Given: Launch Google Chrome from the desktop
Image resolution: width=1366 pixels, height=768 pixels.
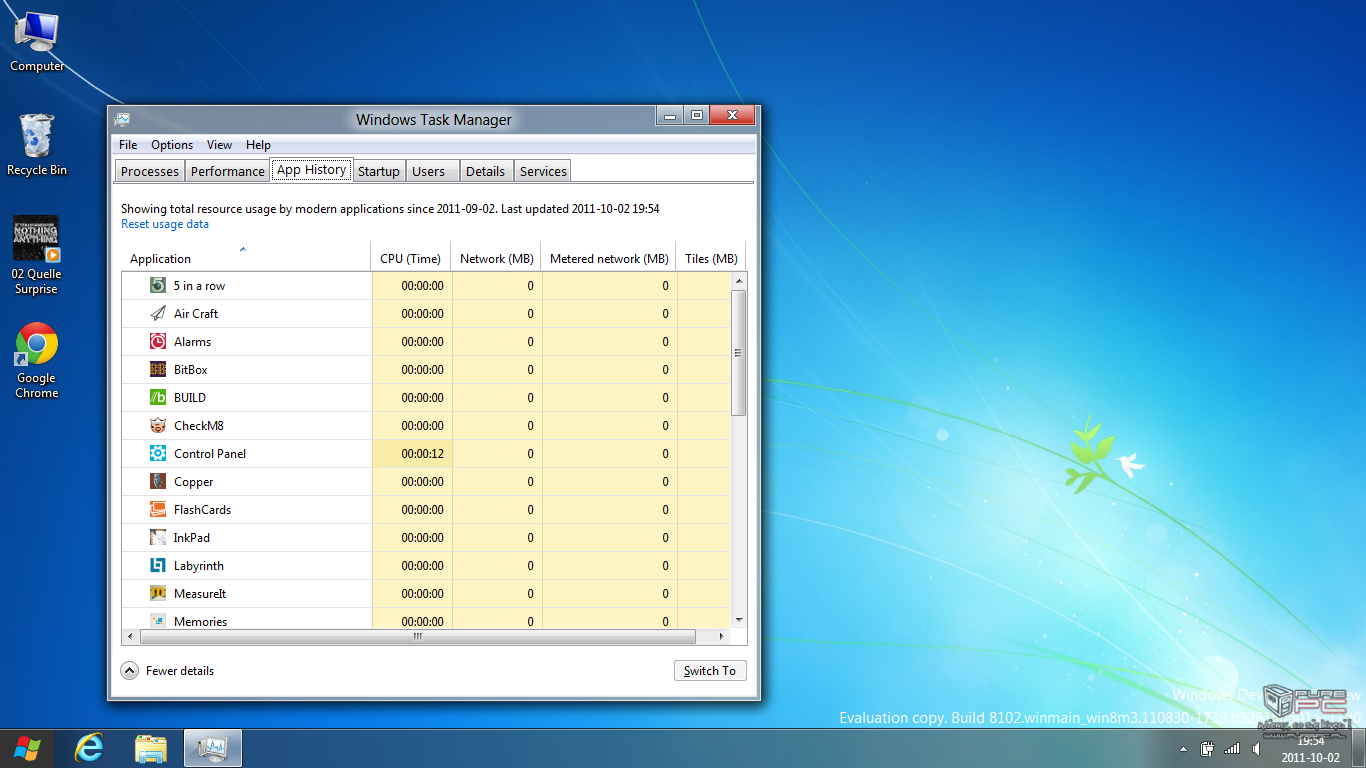Looking at the screenshot, I should tap(36, 360).
